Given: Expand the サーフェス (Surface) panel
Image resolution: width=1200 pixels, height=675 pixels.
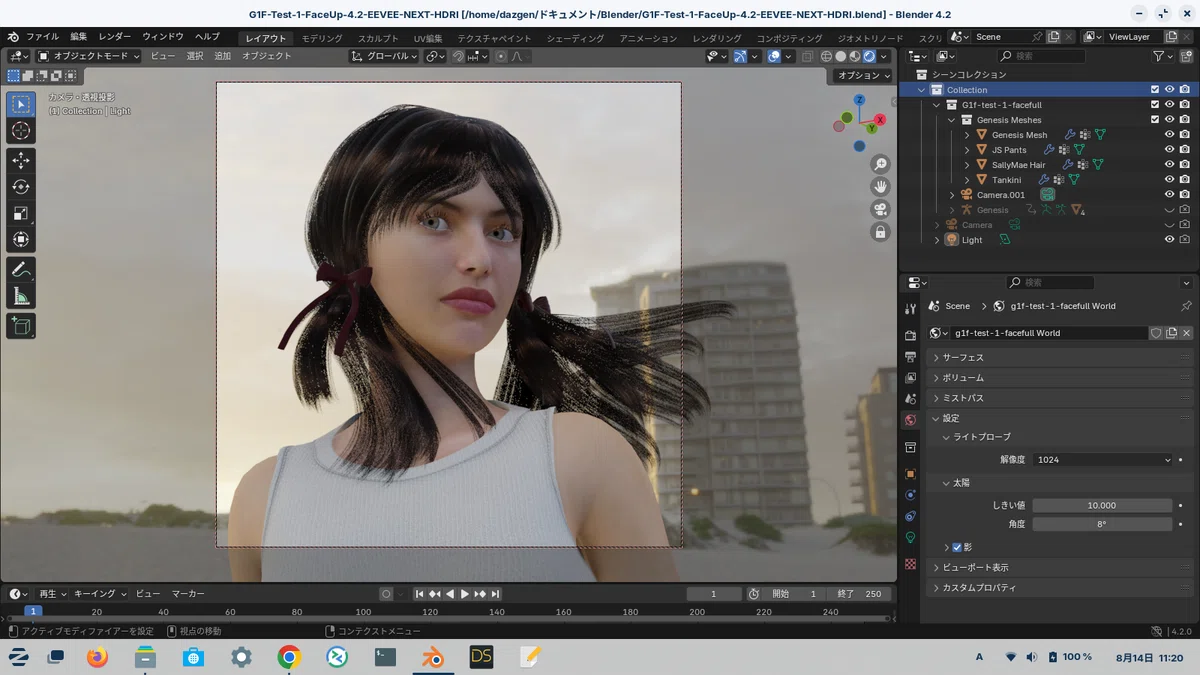Looking at the screenshot, I should [1059, 357].
